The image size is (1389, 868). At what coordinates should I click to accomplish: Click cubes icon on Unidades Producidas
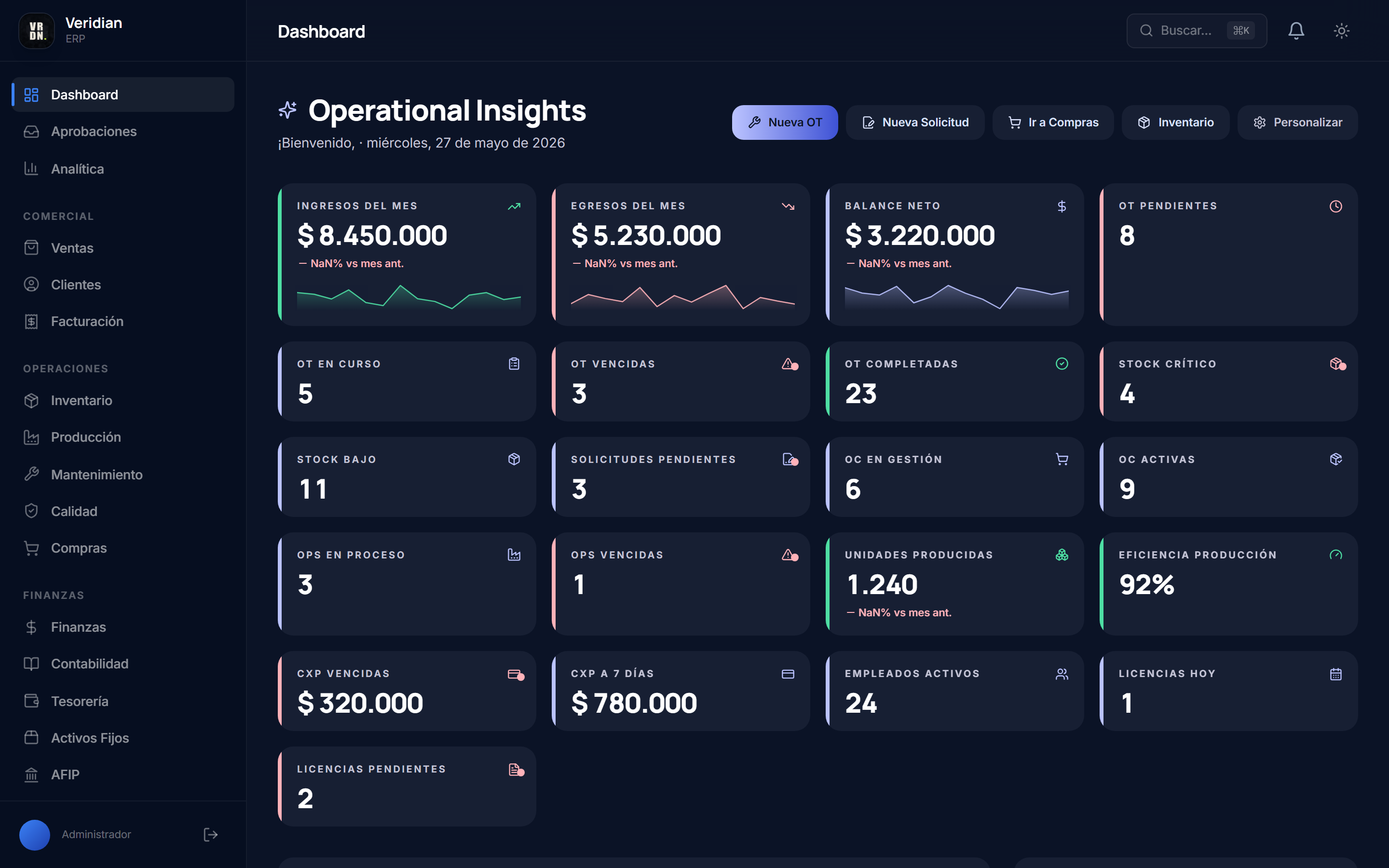point(1062,555)
